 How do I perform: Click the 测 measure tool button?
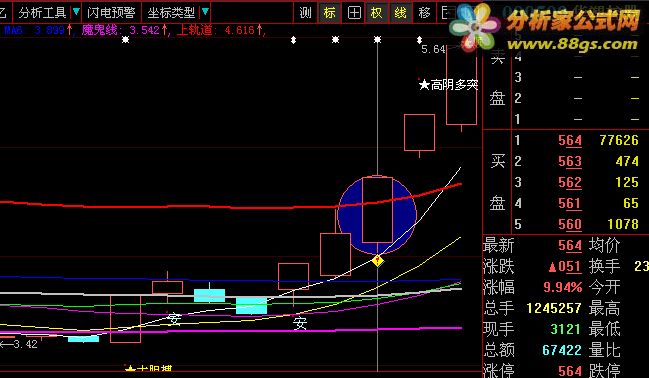305,12
